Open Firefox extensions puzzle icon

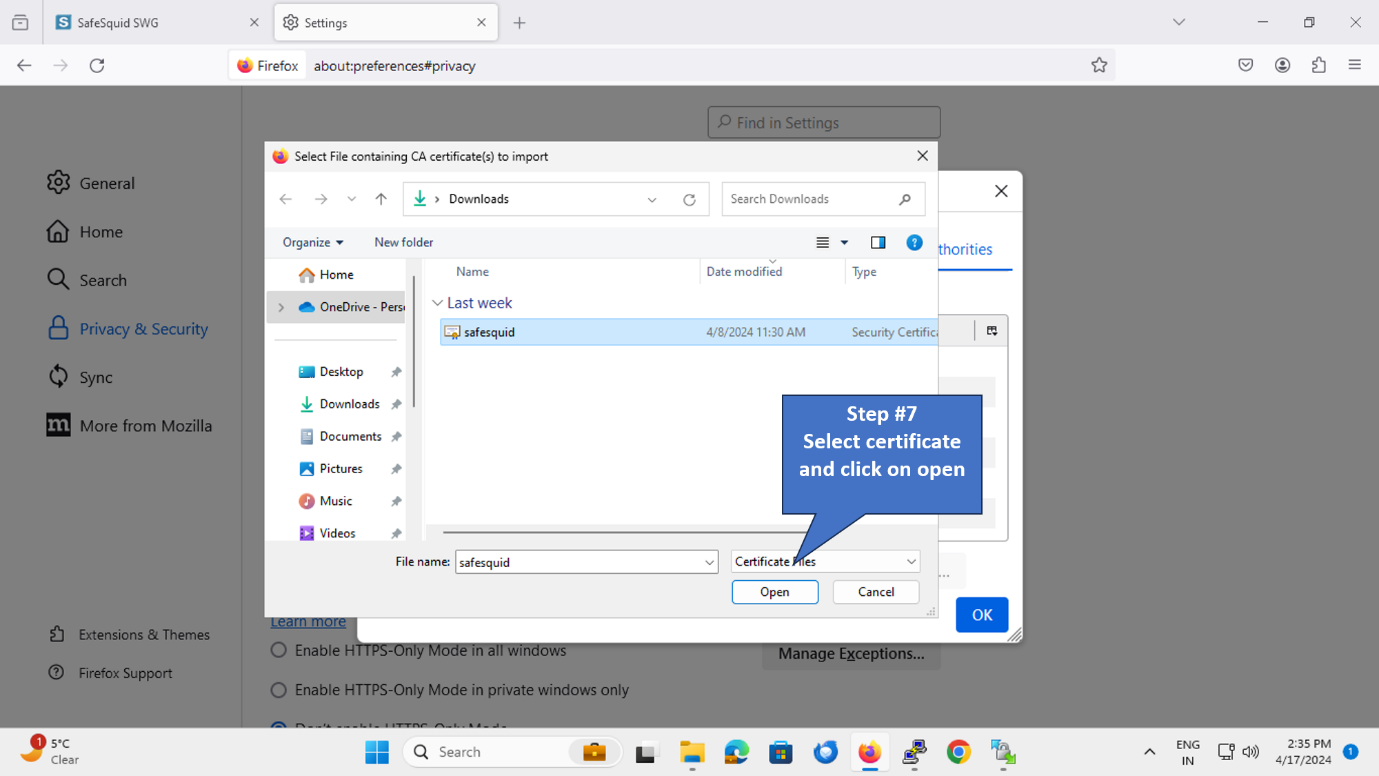click(1319, 65)
